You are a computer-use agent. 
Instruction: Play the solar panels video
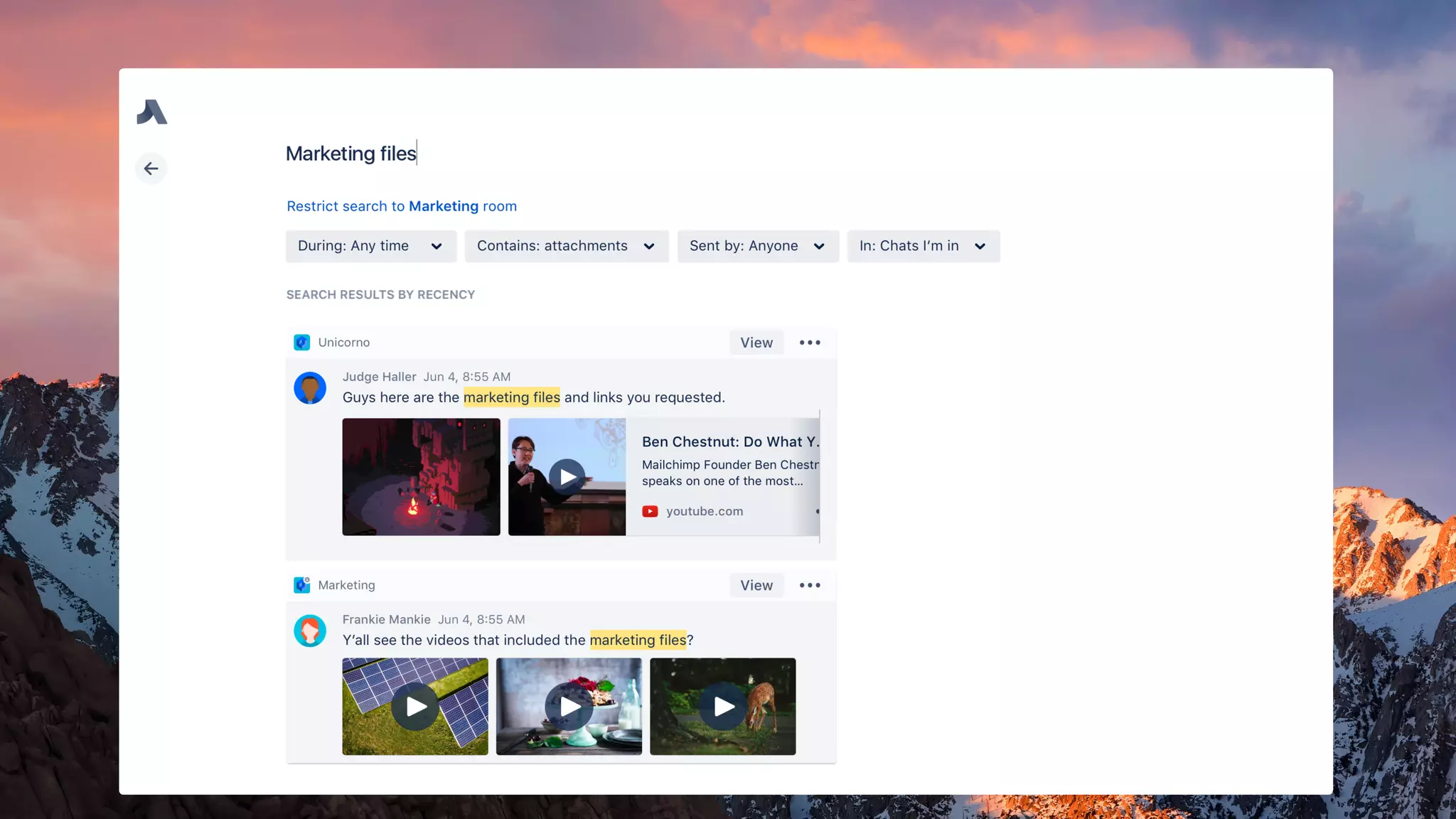point(415,707)
